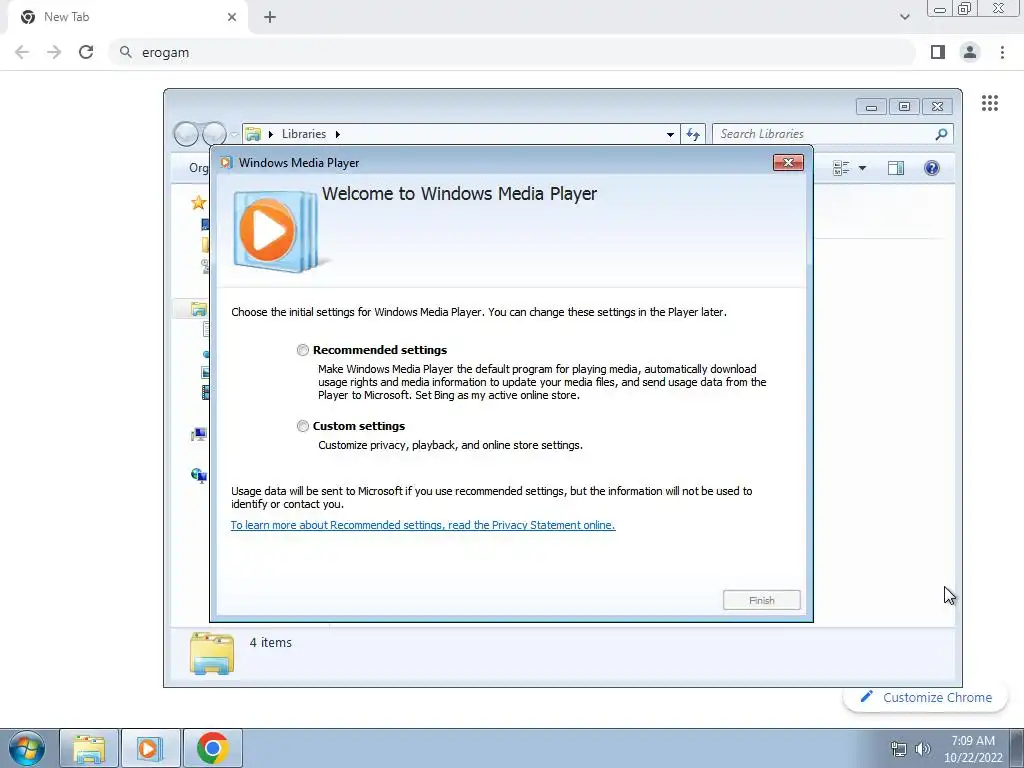Toggle the Explorer preview pane icon

[x=896, y=168]
